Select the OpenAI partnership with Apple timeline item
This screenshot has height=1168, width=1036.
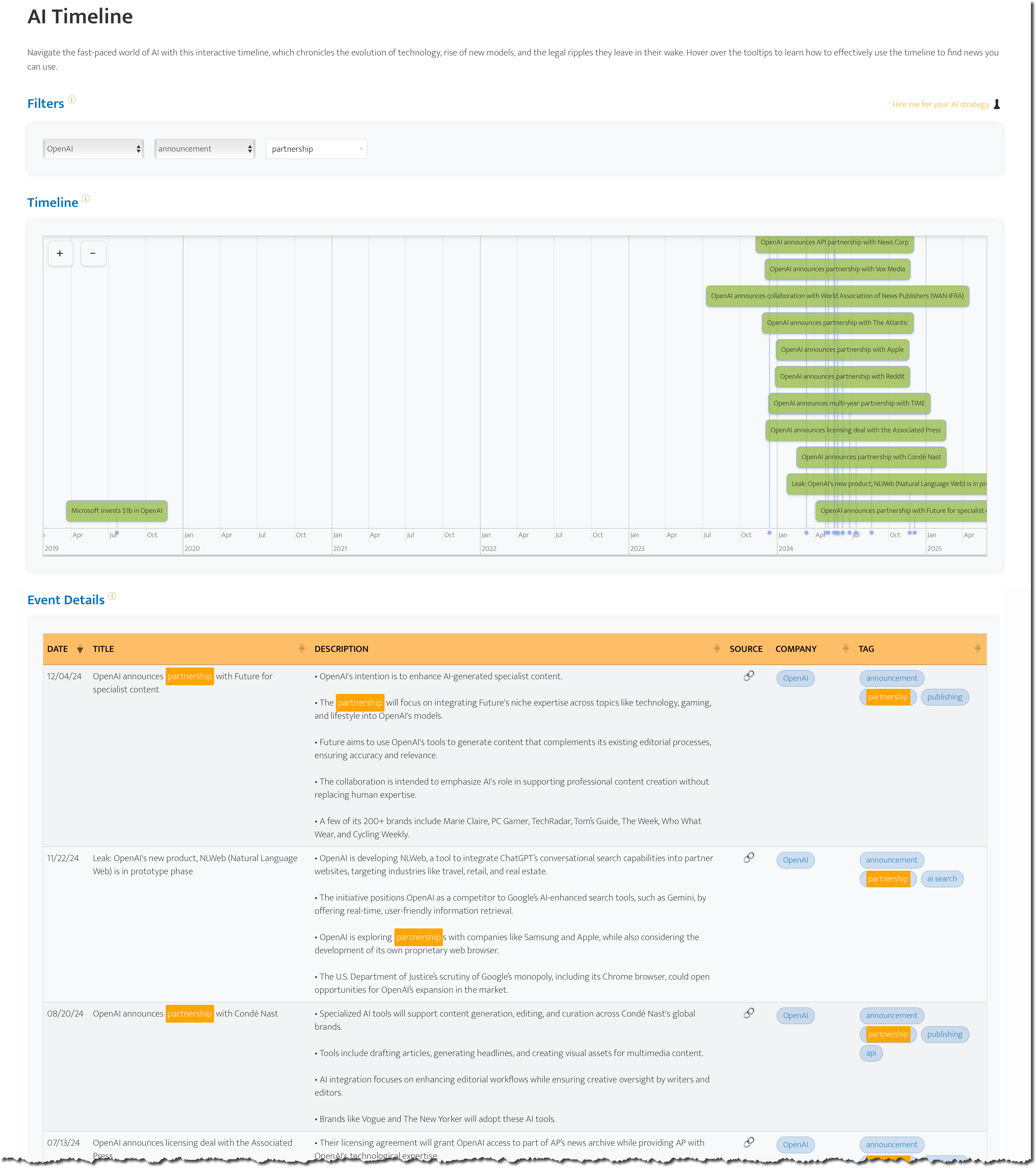coord(842,350)
